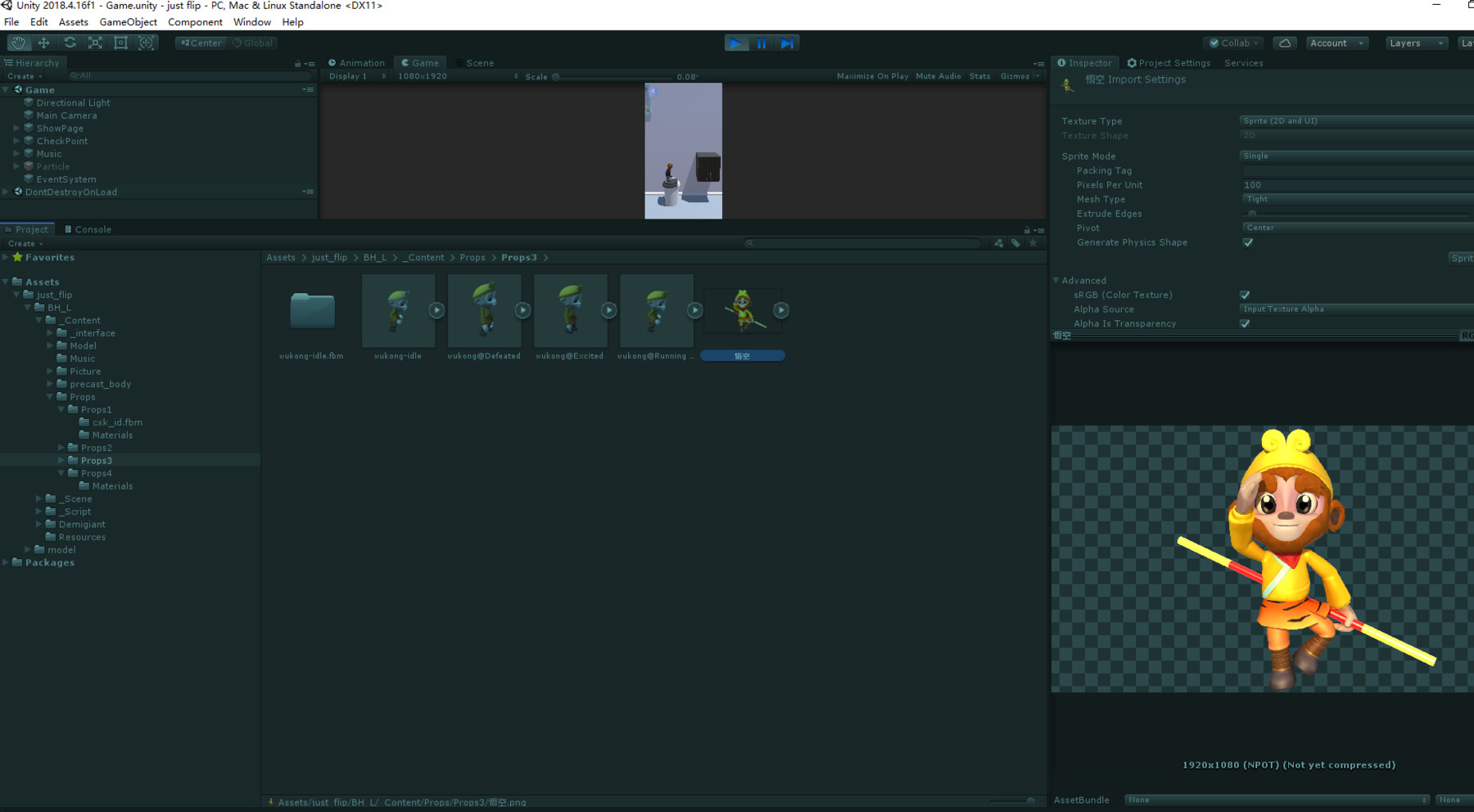
Task: Click the search-by-label tag icon
Action: pos(1015,243)
